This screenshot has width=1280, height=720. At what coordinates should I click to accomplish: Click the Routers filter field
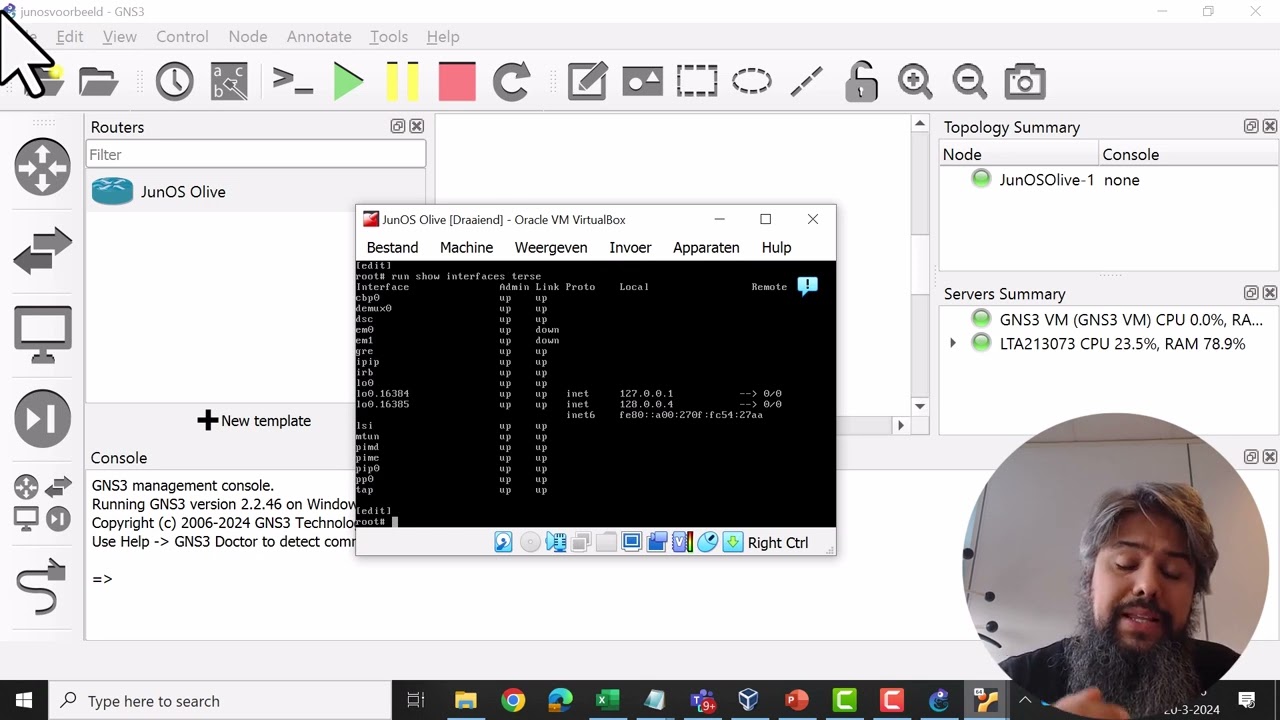(x=256, y=154)
